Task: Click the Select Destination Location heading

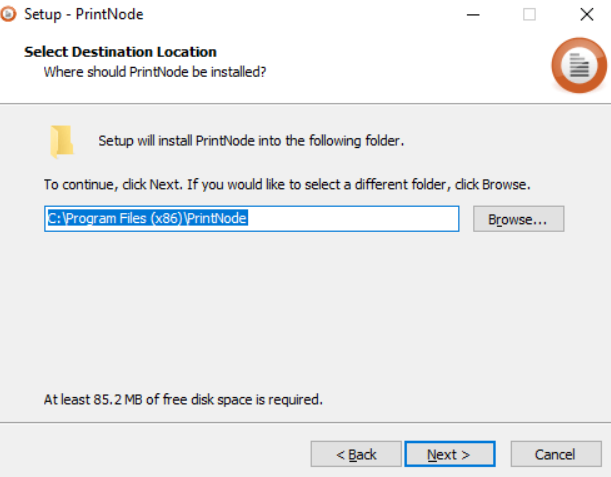Action: (120, 52)
